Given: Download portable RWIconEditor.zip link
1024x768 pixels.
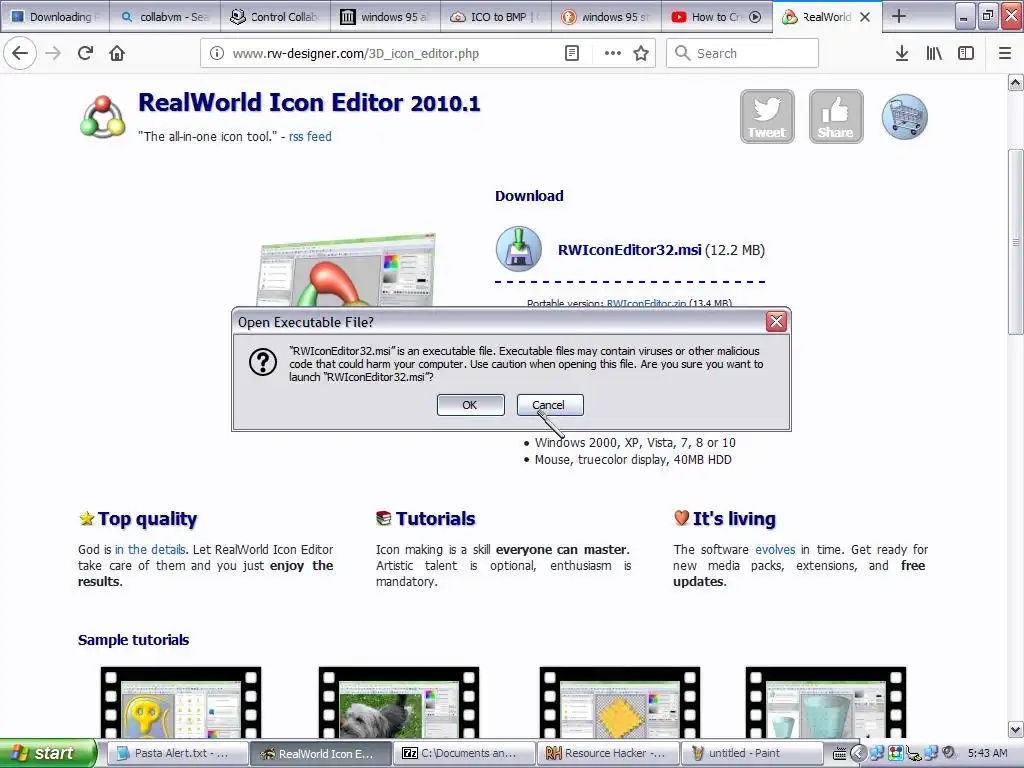Looking at the screenshot, I should 647,303.
